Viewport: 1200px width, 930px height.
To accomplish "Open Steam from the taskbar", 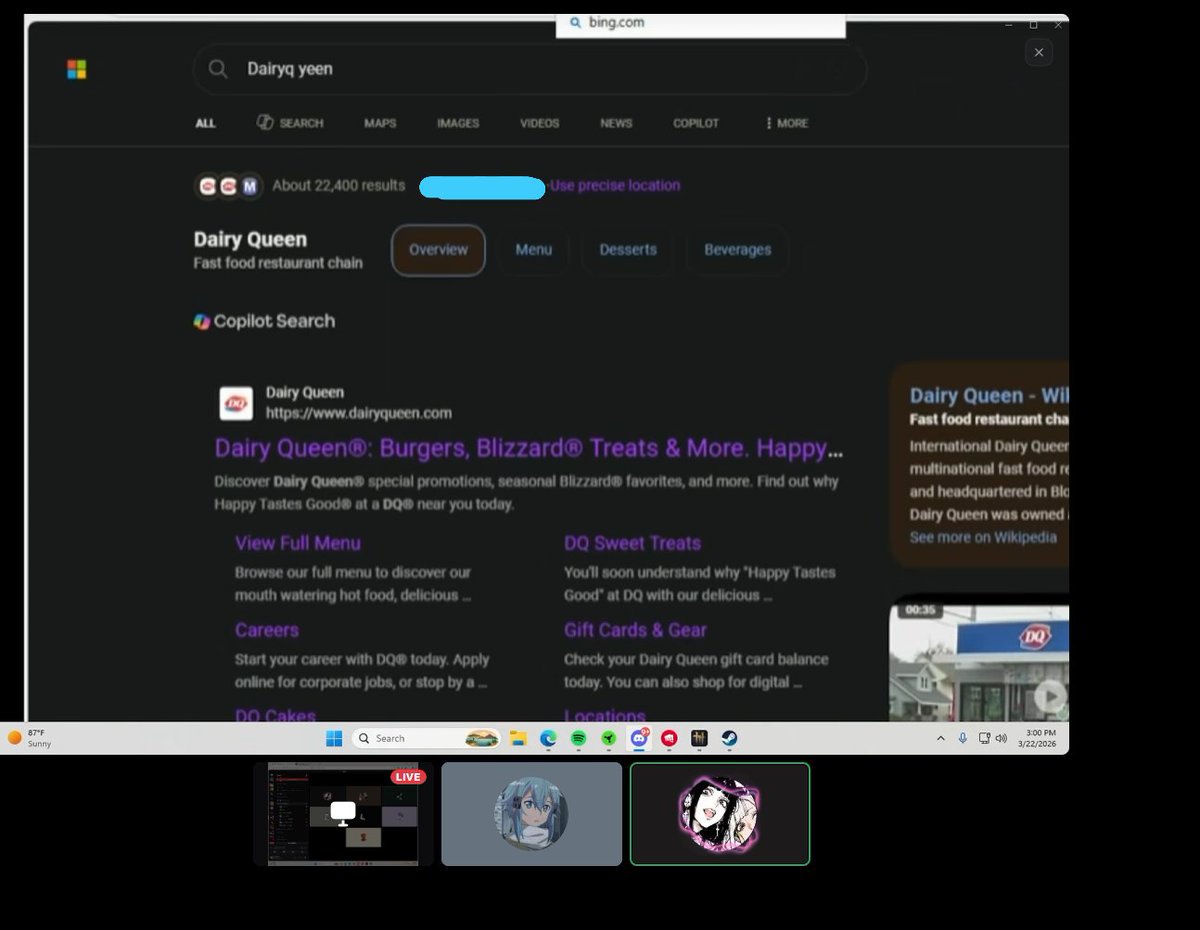I will (730, 738).
